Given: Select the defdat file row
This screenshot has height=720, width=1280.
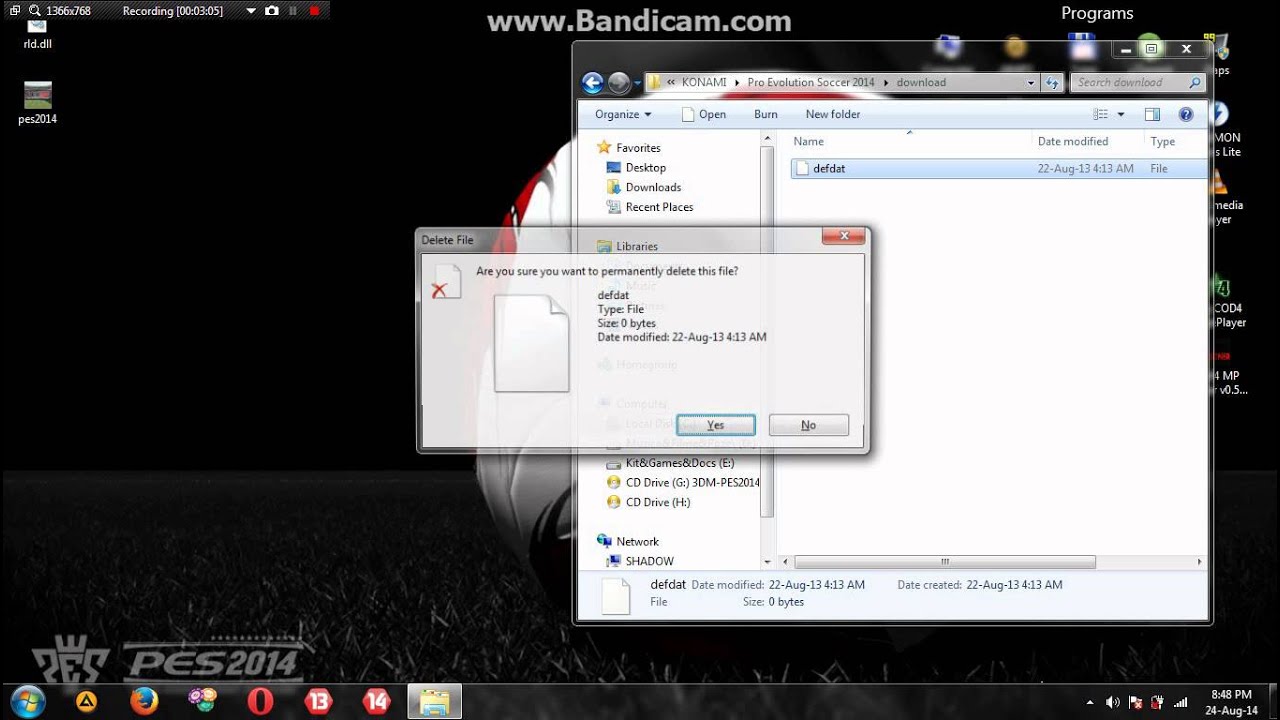Looking at the screenshot, I should pyautogui.click(x=999, y=169).
